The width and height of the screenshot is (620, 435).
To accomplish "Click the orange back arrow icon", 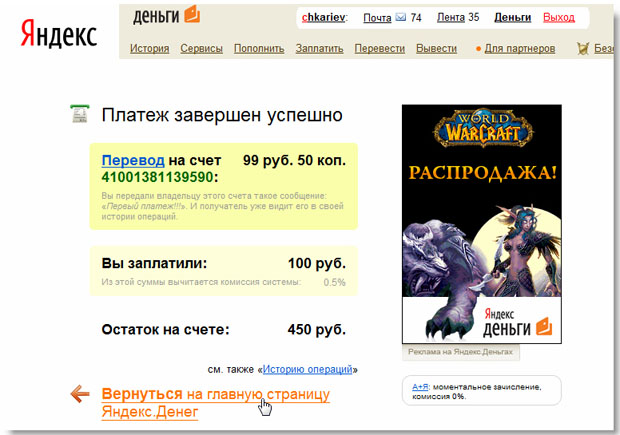I will 80,394.
